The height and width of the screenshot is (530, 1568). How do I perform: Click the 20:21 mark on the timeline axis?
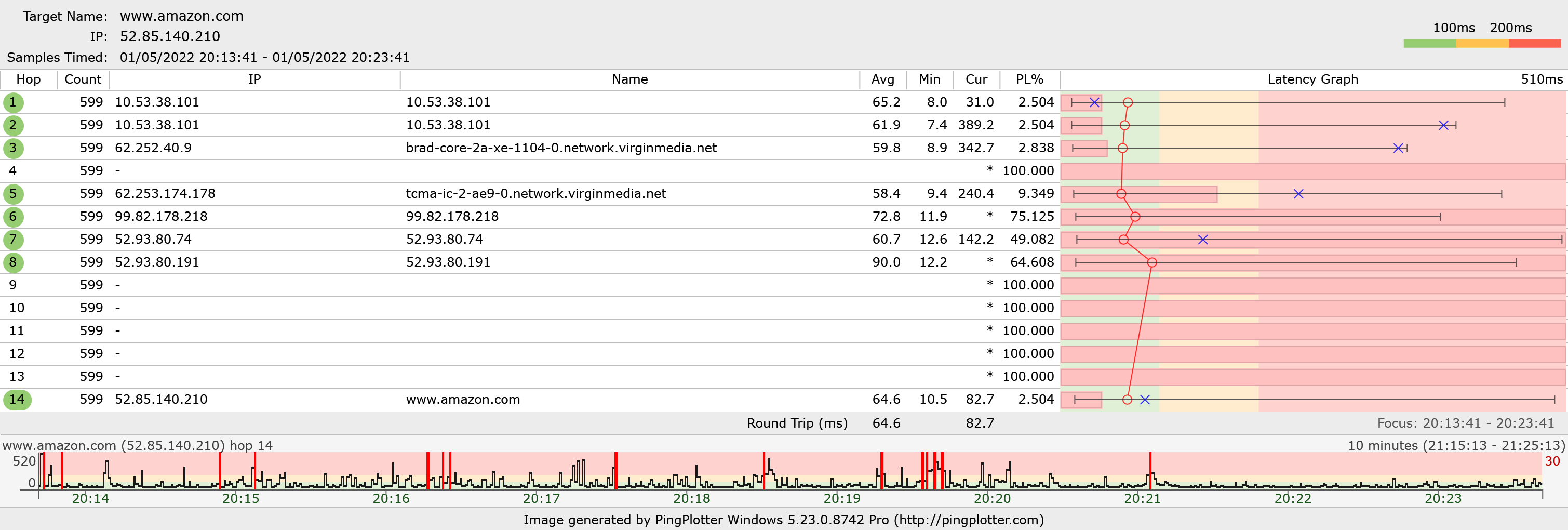(x=1142, y=498)
